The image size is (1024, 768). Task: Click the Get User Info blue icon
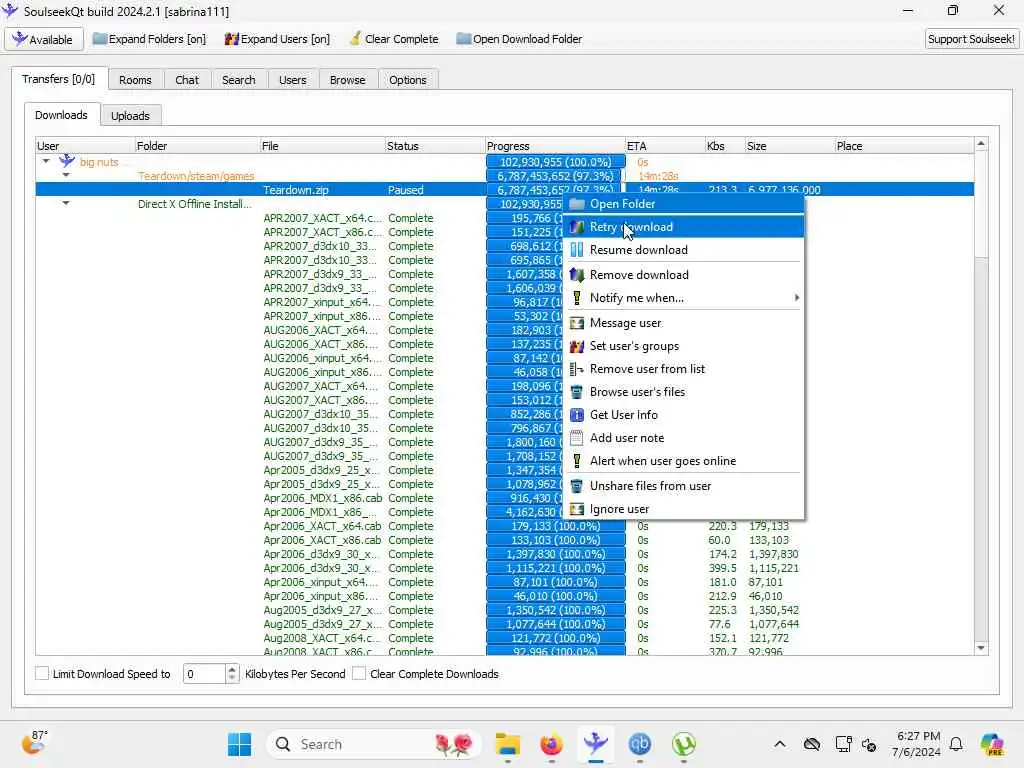577,415
